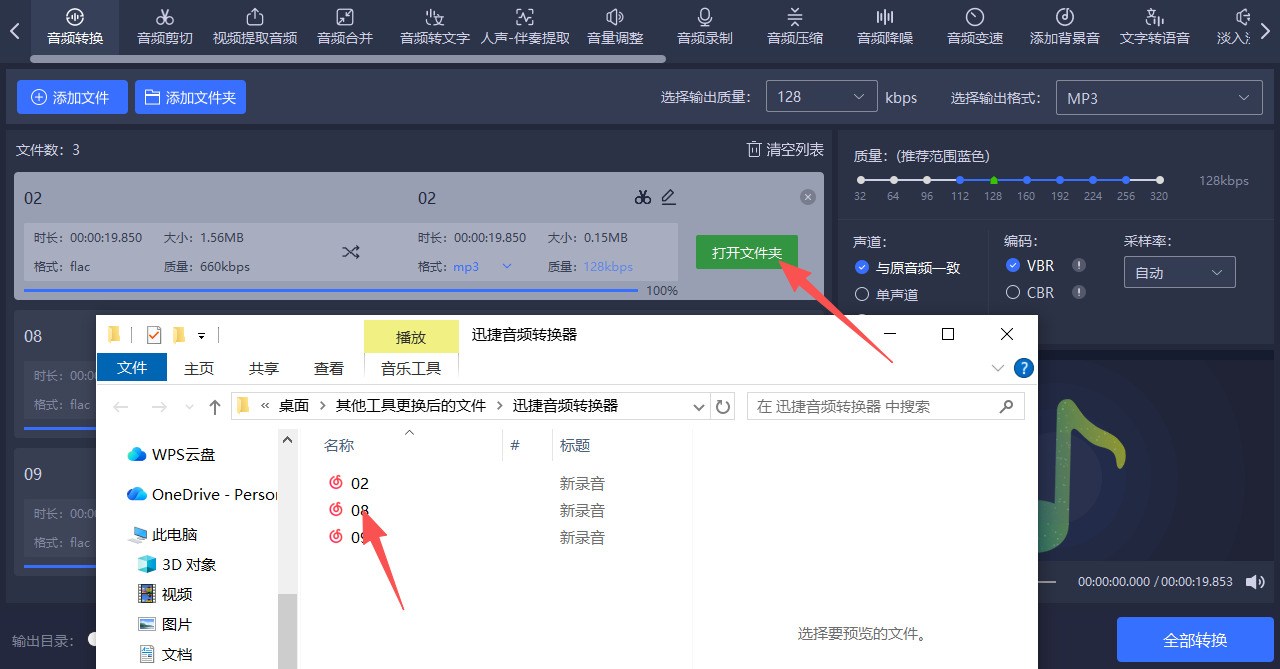Select the 音频转换 tab

(x=75, y=27)
